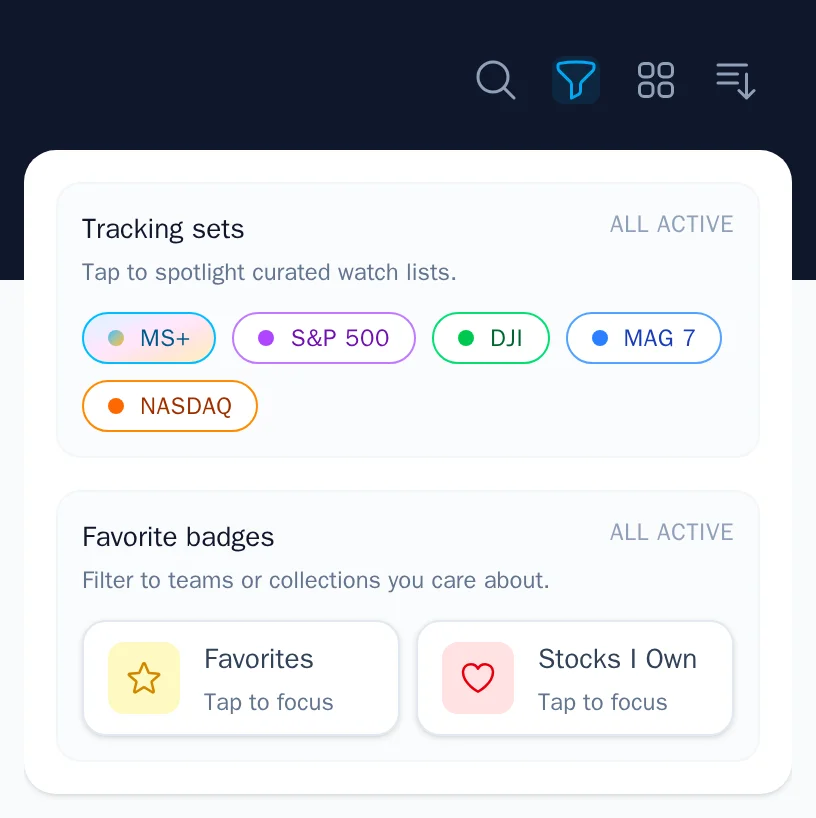Viewport: 816px width, 818px height.
Task: Focus the Stocks I Own badge card
Action: coord(574,678)
